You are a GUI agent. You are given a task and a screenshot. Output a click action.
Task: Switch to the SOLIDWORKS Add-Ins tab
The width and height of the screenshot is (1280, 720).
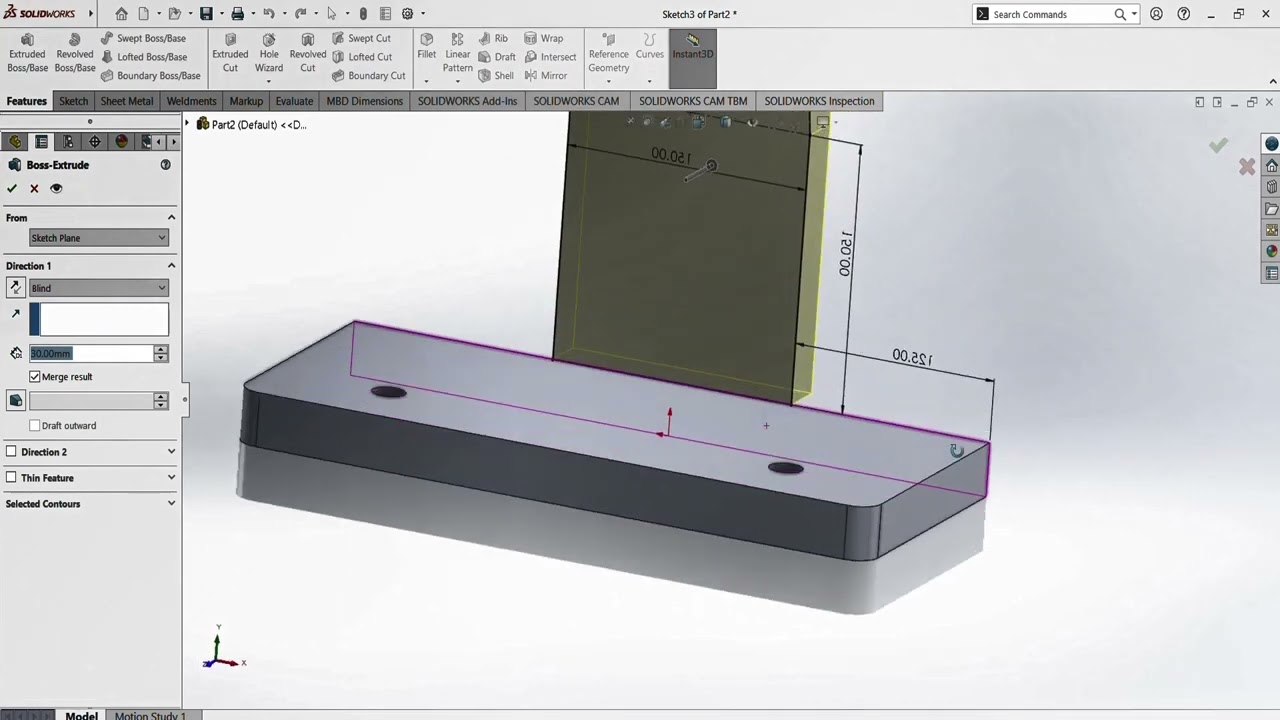click(x=467, y=101)
